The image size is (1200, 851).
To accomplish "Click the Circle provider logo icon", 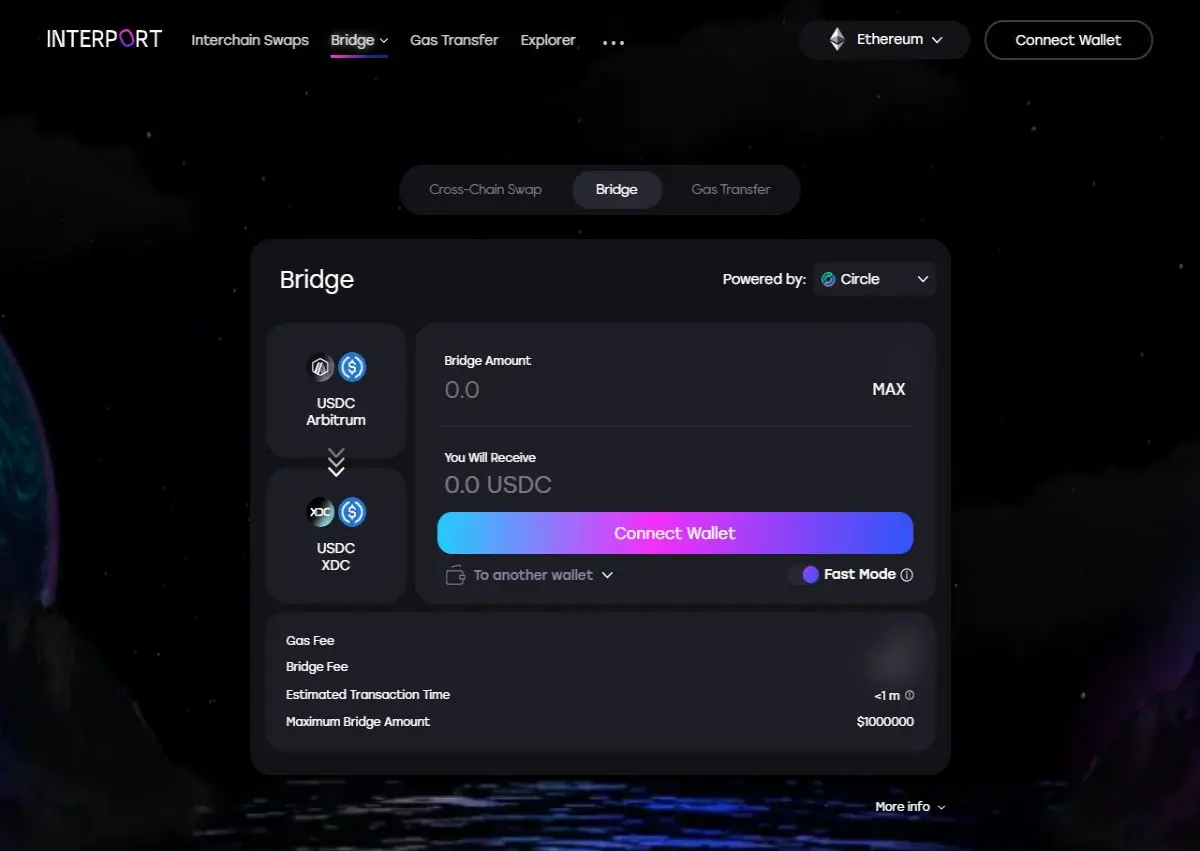I will pyautogui.click(x=828, y=279).
